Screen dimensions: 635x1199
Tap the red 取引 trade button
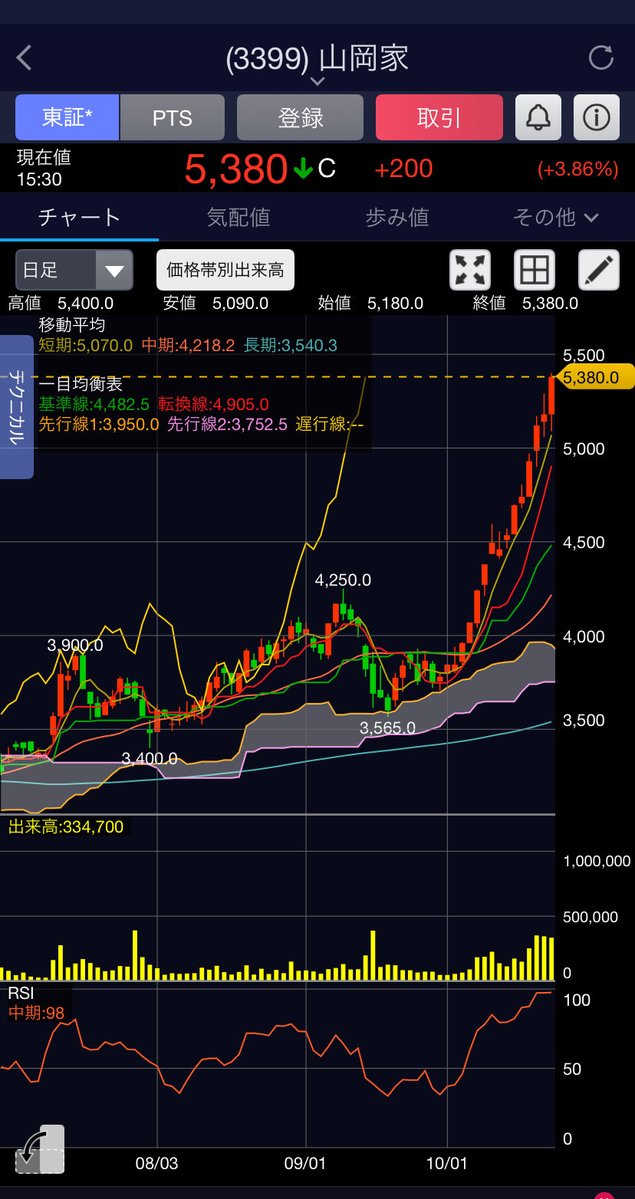439,117
